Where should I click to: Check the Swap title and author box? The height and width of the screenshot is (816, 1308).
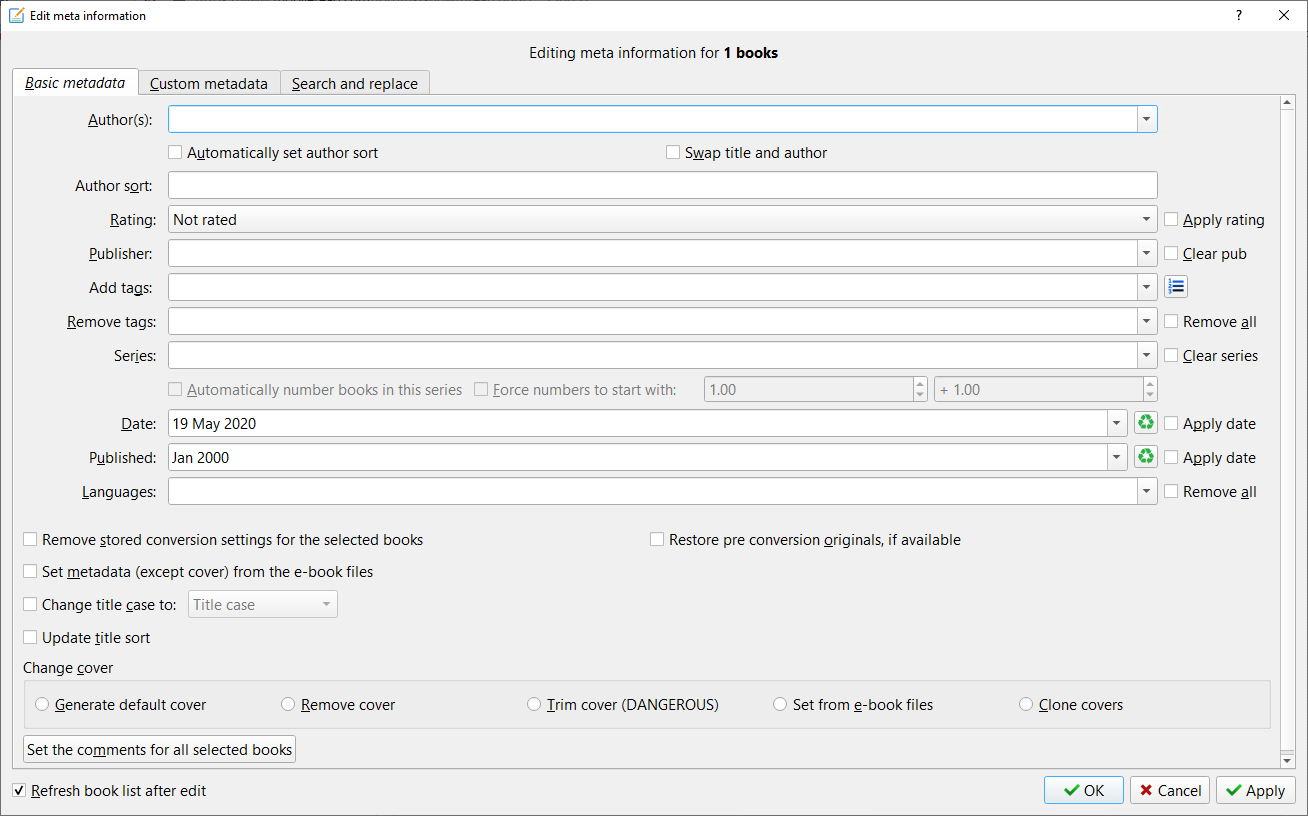pos(673,153)
